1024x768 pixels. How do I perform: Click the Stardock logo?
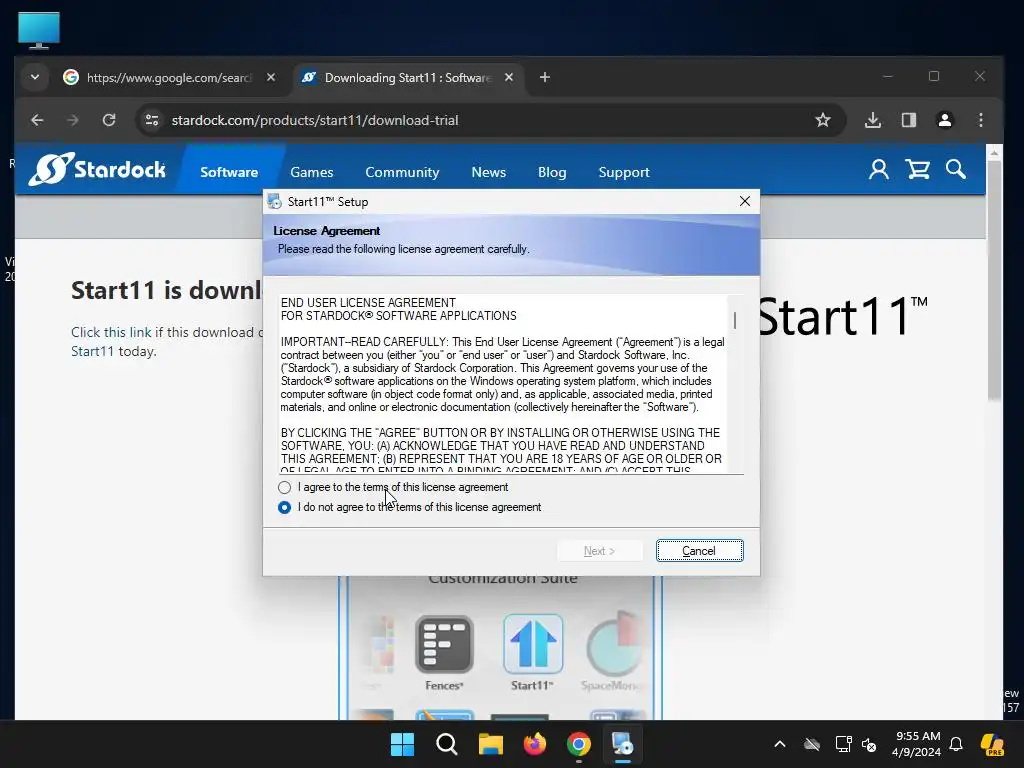tap(97, 170)
